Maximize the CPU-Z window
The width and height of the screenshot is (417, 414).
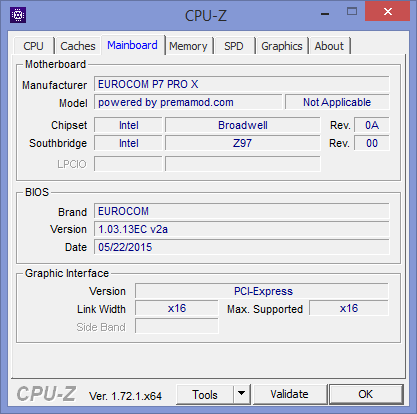click(352, 12)
